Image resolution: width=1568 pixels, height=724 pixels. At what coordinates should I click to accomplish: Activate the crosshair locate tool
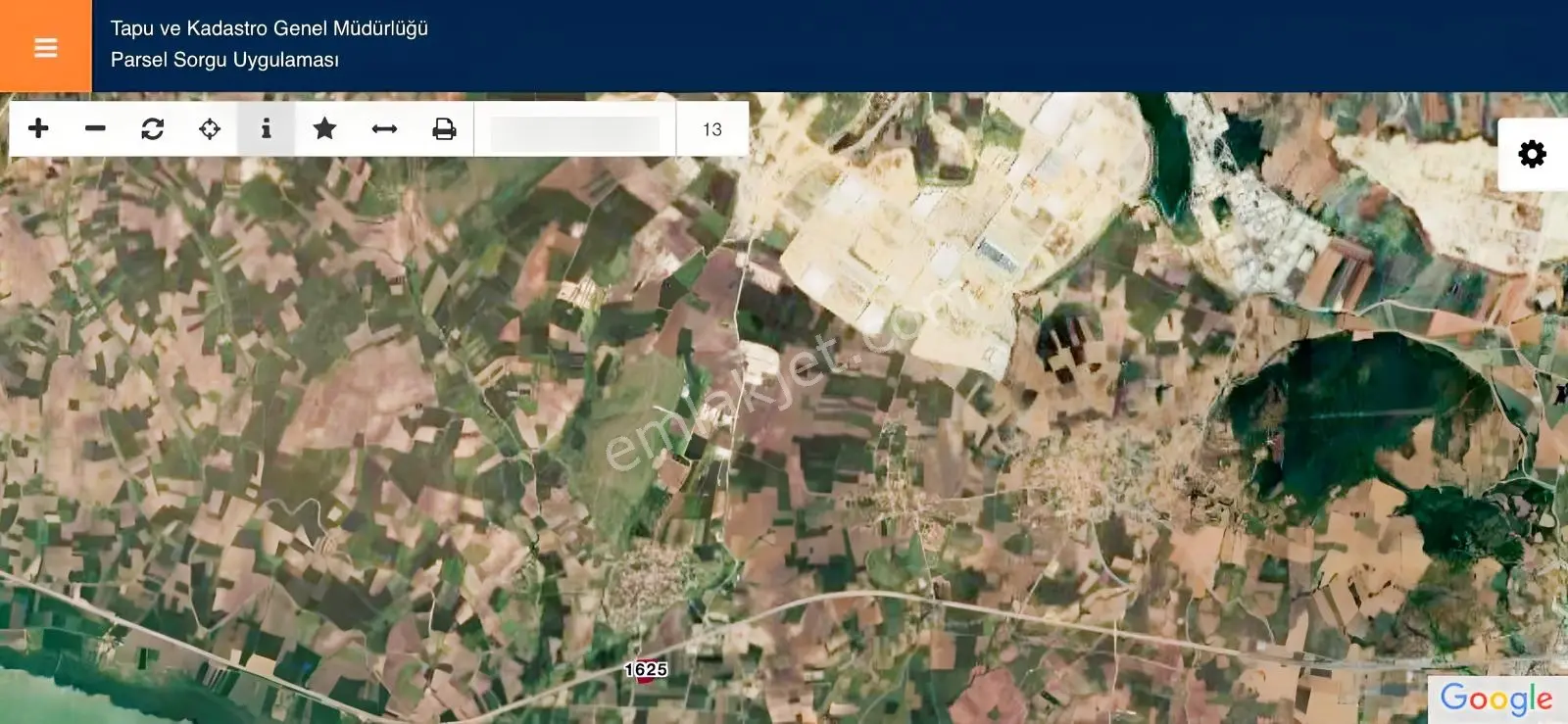tap(210, 128)
